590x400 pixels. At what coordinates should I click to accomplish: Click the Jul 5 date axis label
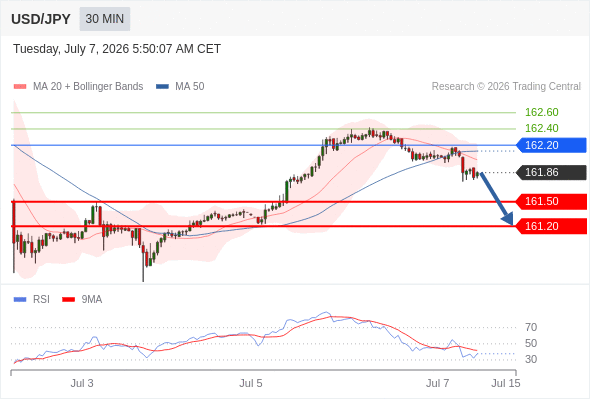point(251,383)
